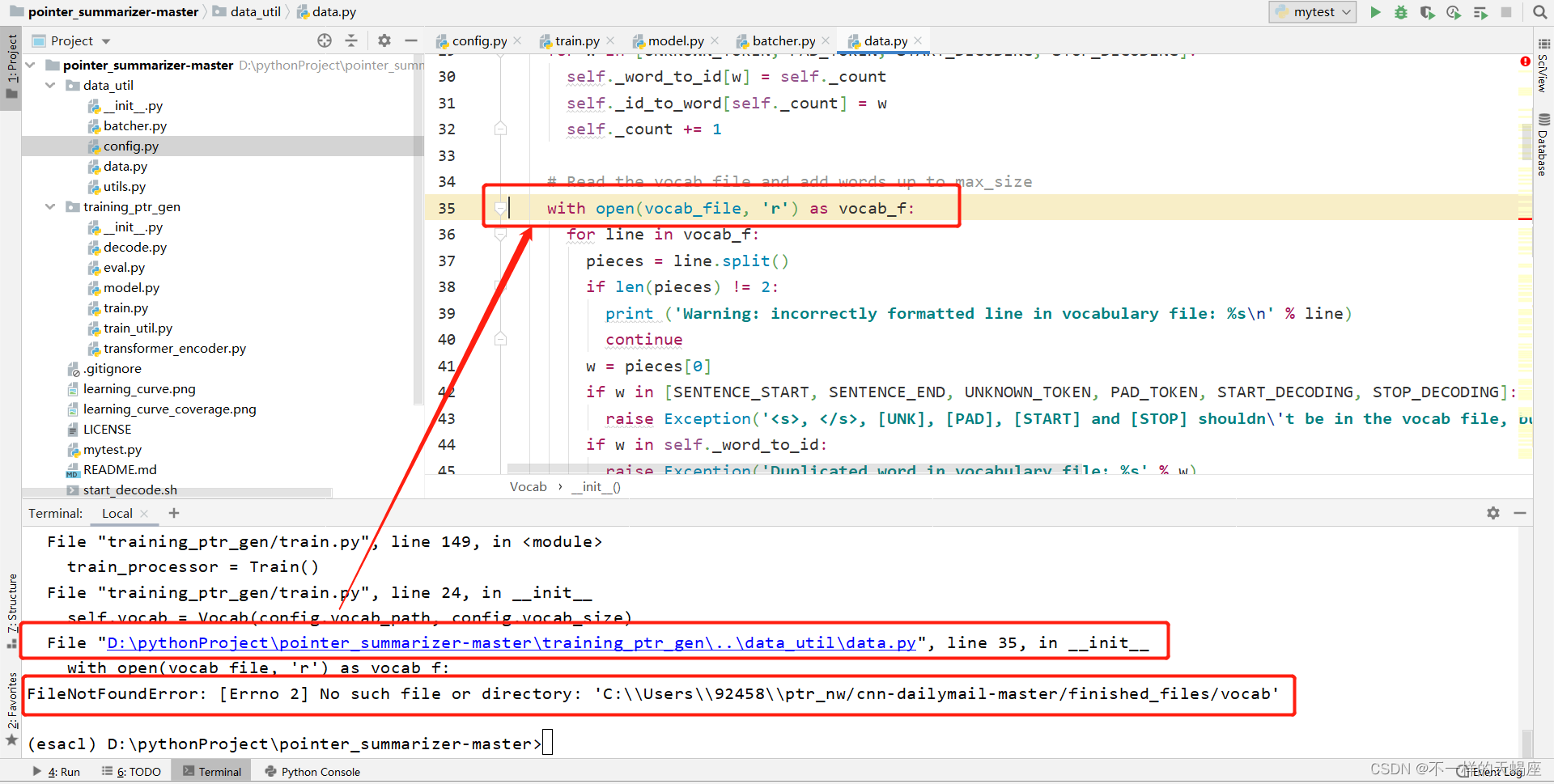
Task: Click the Terminal tool window button
Action: point(213,772)
